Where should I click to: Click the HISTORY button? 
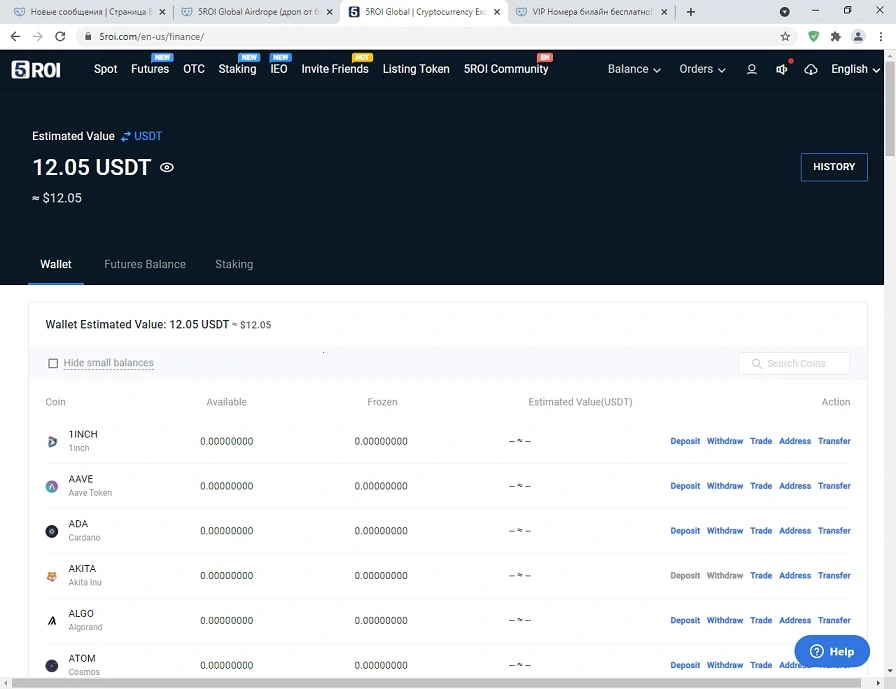click(x=834, y=167)
